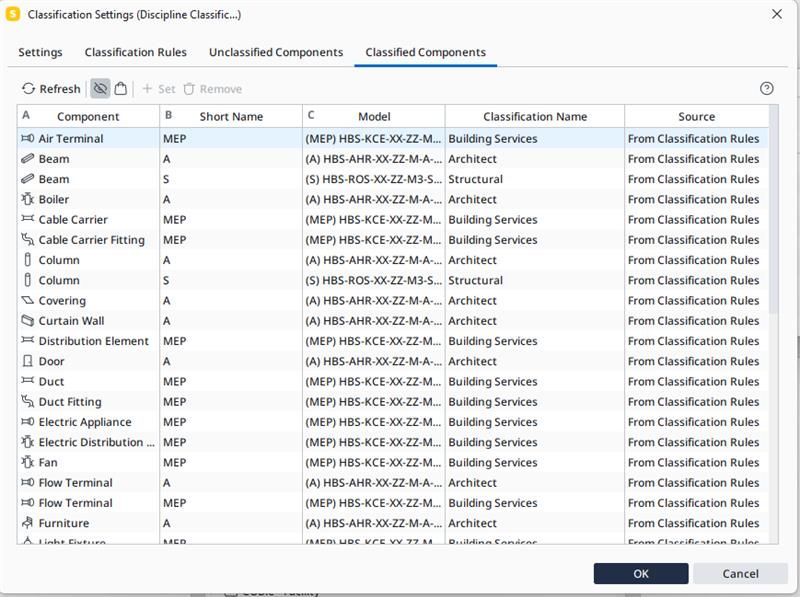Click the Air Terminal row icon
Image resolution: width=800 pixels, height=597 pixels.
(28, 138)
